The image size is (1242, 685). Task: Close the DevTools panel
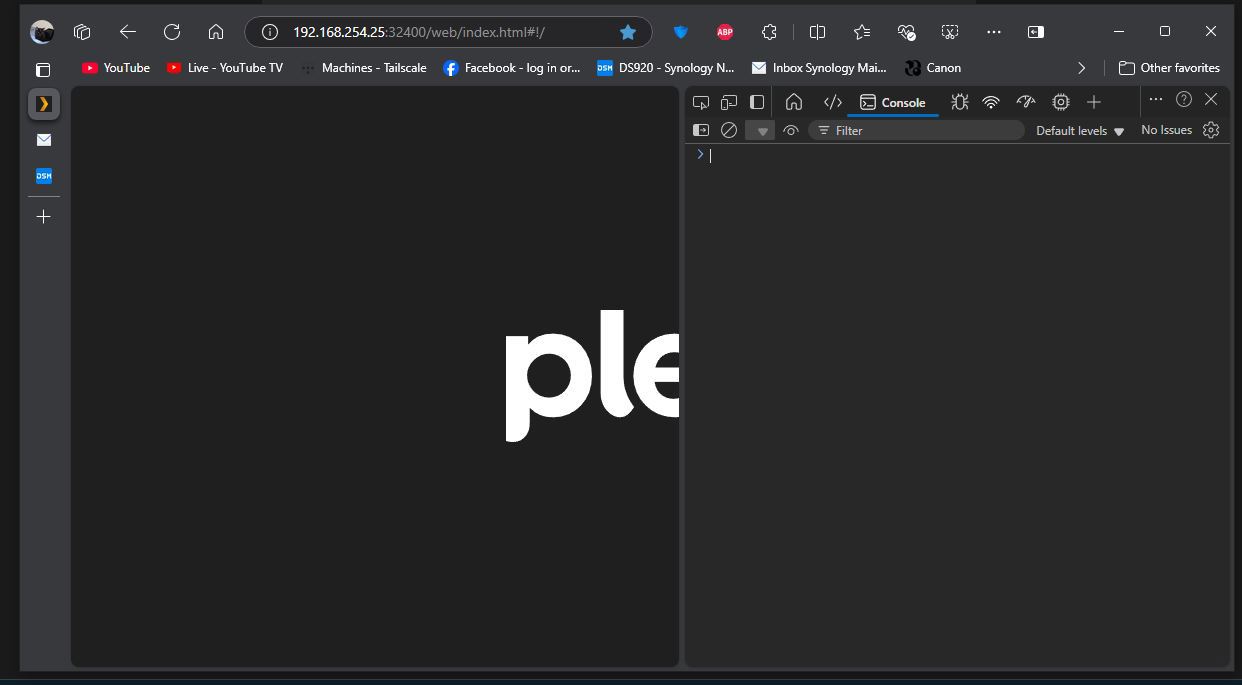click(x=1211, y=99)
